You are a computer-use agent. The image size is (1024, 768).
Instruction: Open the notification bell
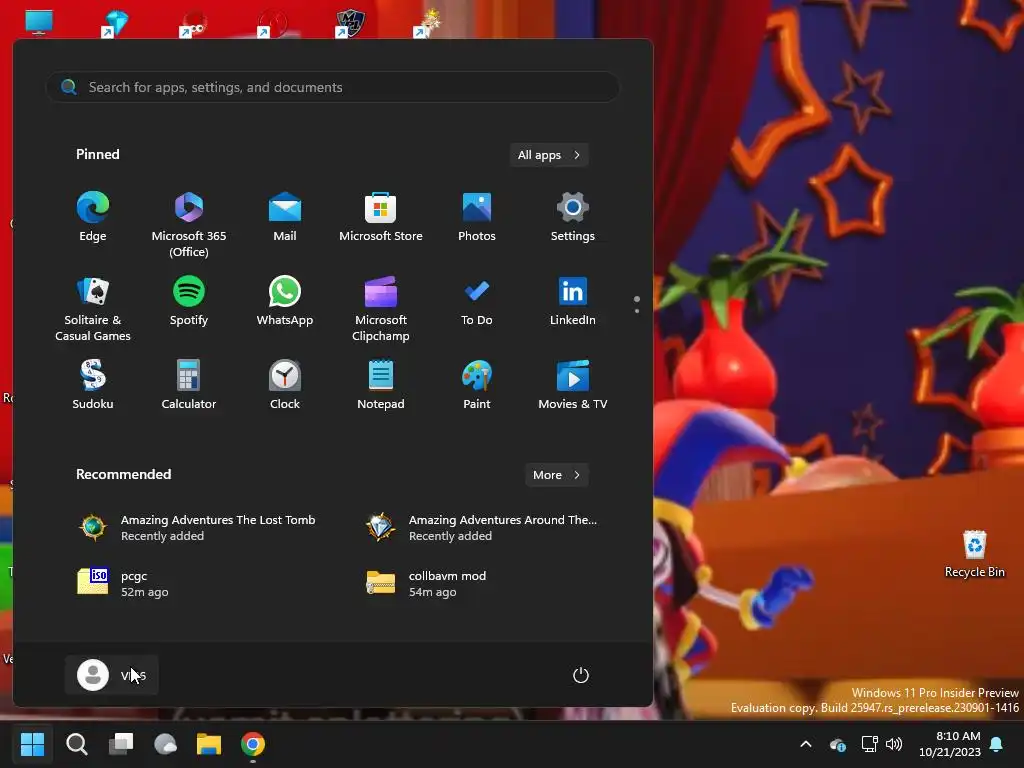pos(997,744)
